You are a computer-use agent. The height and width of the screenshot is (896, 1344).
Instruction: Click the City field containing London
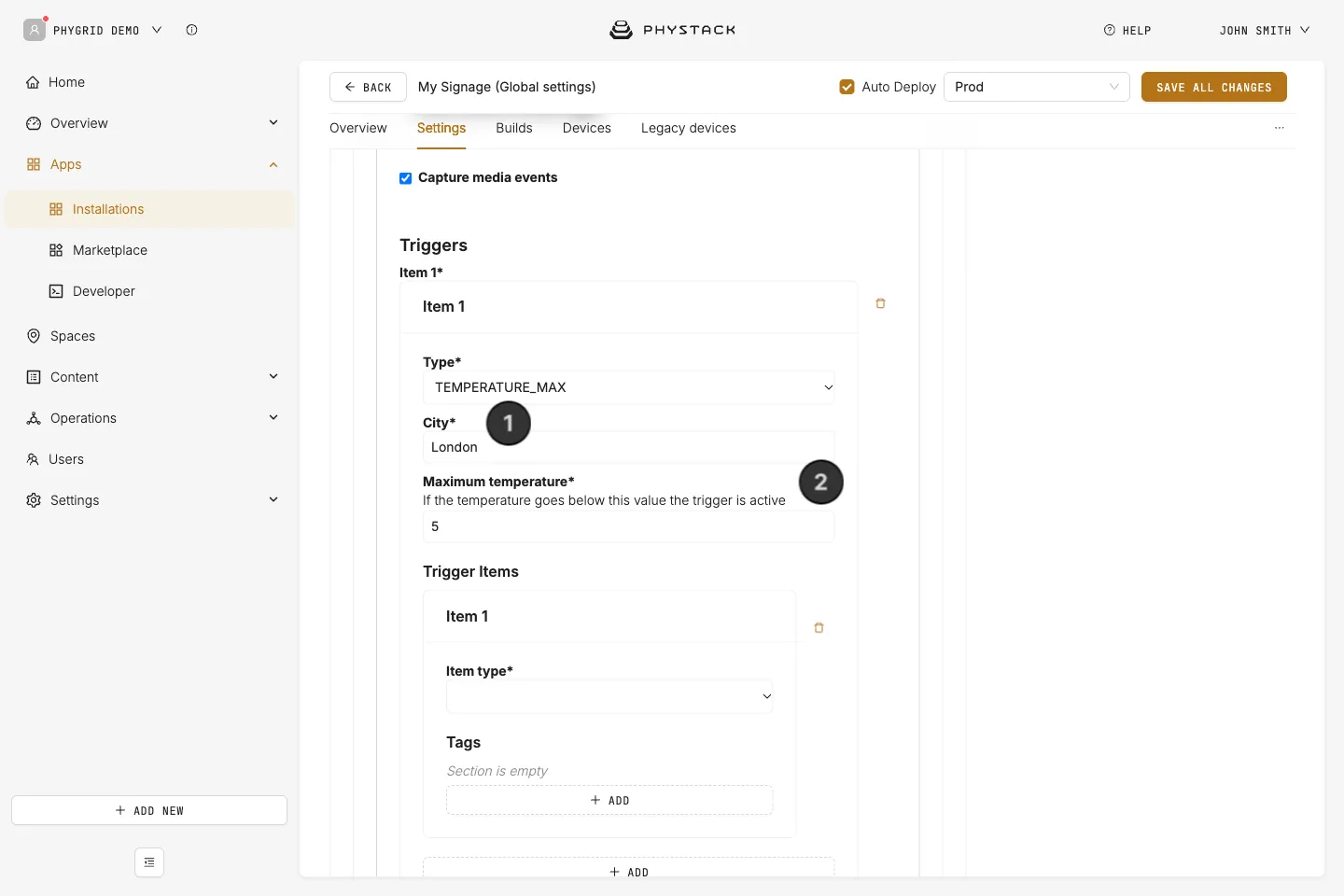click(629, 447)
